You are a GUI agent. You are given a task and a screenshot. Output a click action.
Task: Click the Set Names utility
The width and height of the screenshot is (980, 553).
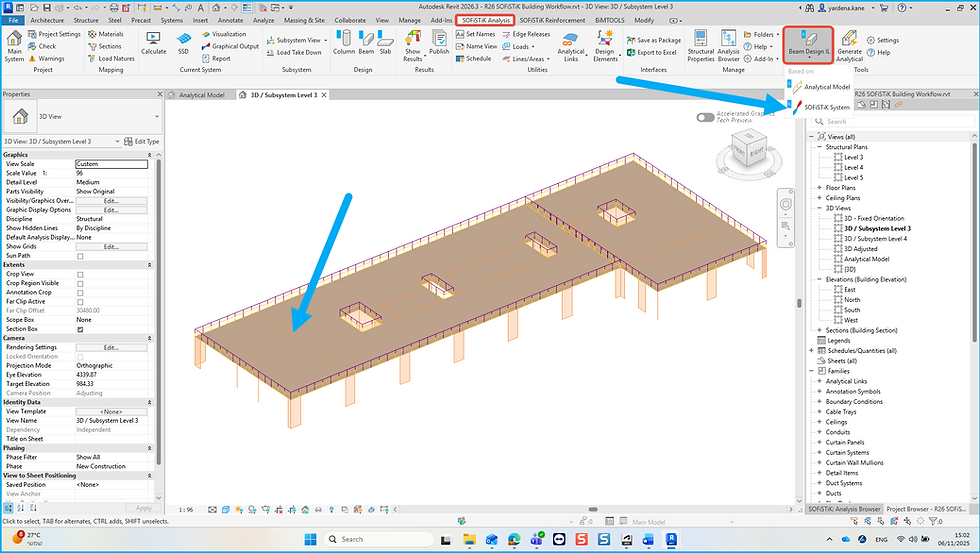pyautogui.click(x=476, y=34)
